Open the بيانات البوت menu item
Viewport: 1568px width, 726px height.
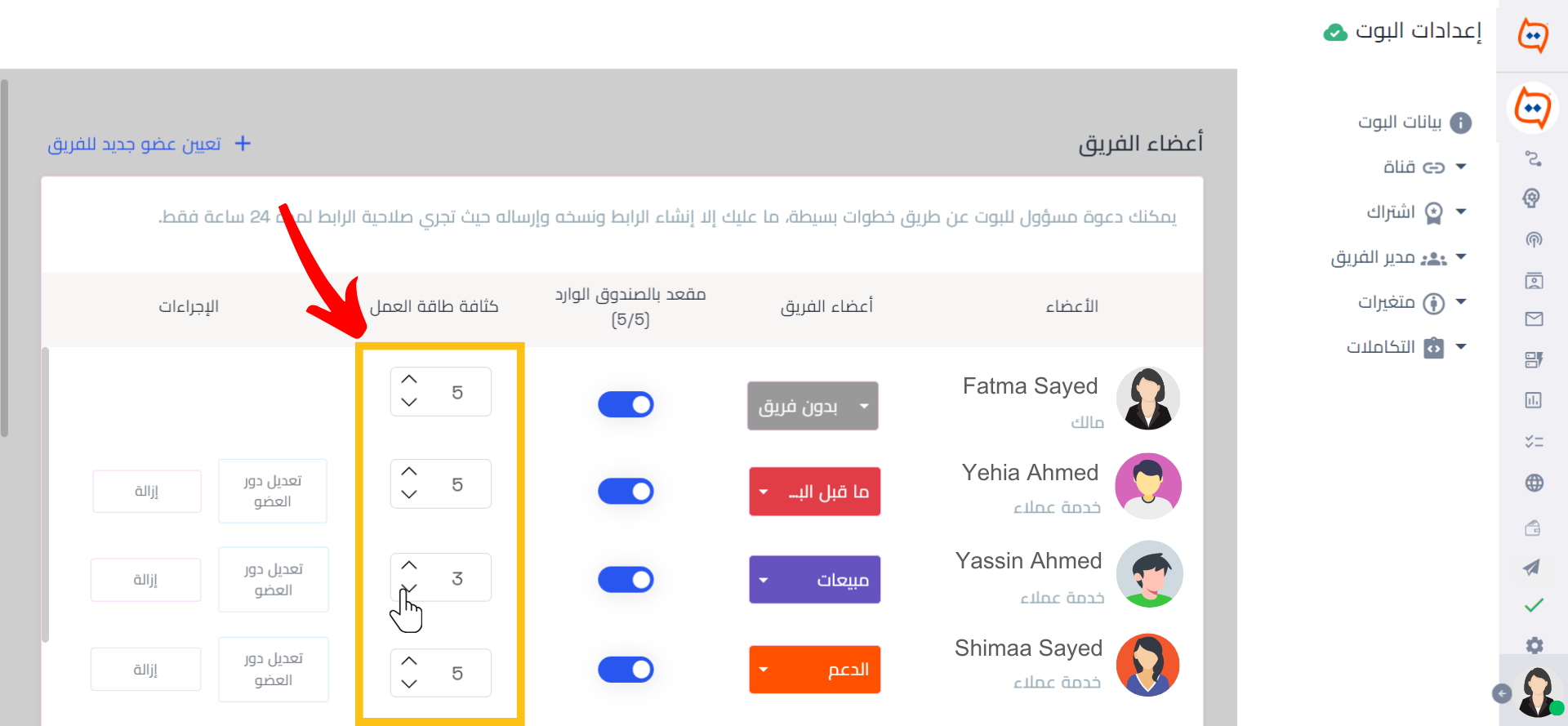1414,122
